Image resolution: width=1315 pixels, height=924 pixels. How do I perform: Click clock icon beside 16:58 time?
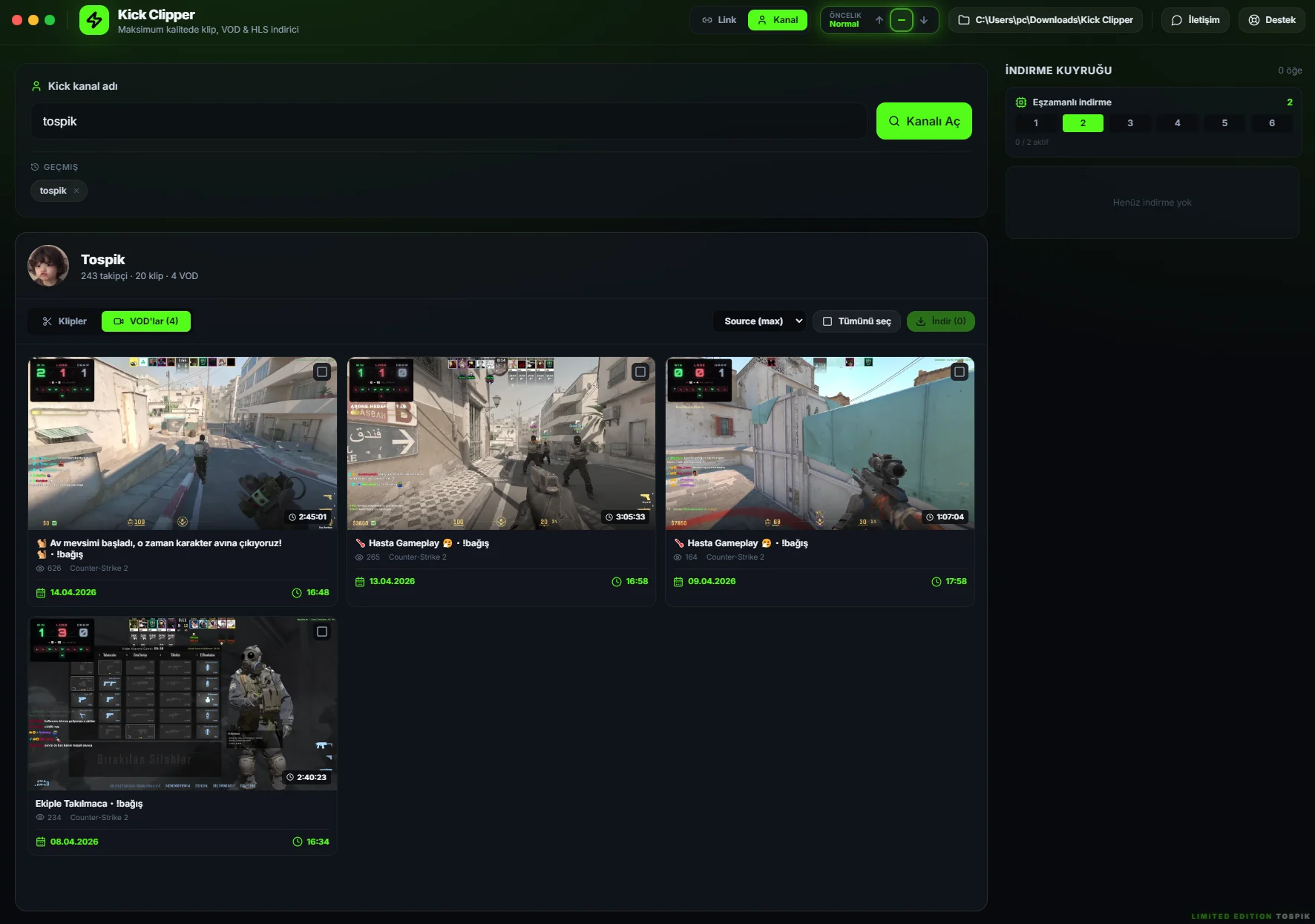(x=617, y=582)
